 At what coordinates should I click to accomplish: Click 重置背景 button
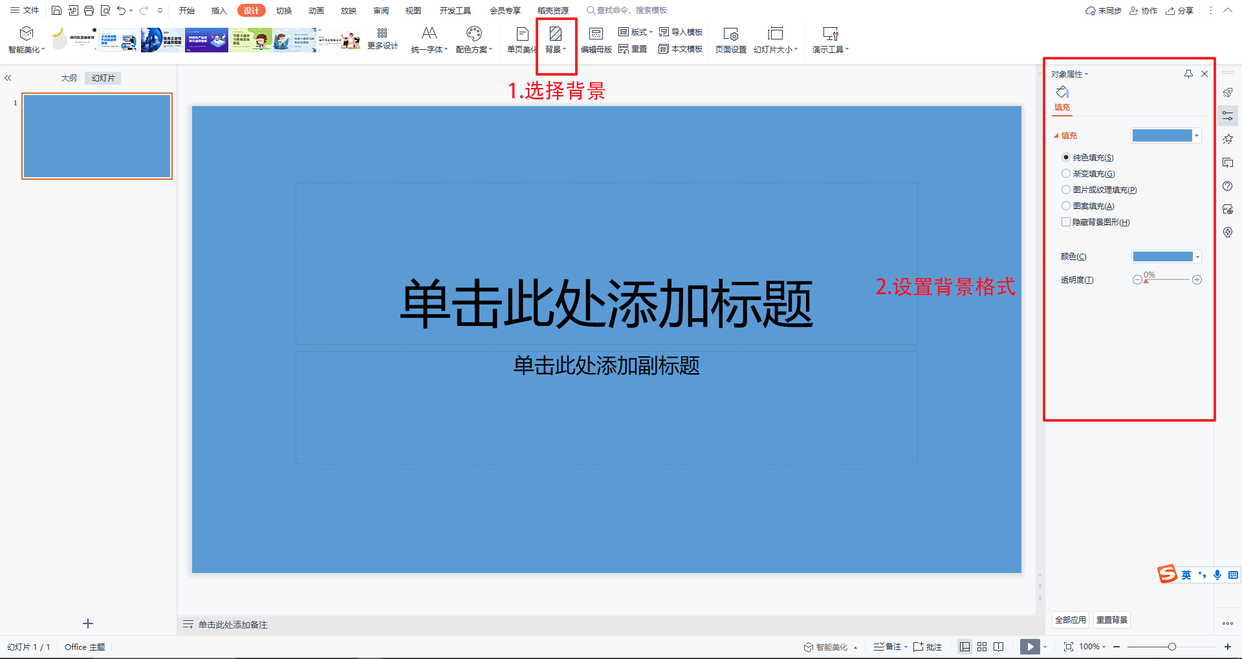click(1112, 620)
